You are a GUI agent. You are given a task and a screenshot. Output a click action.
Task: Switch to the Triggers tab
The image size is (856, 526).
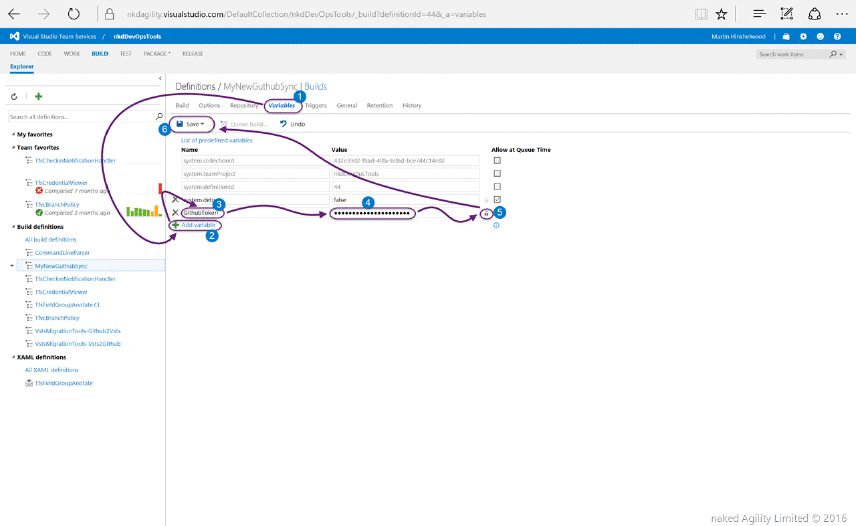pyautogui.click(x=316, y=105)
